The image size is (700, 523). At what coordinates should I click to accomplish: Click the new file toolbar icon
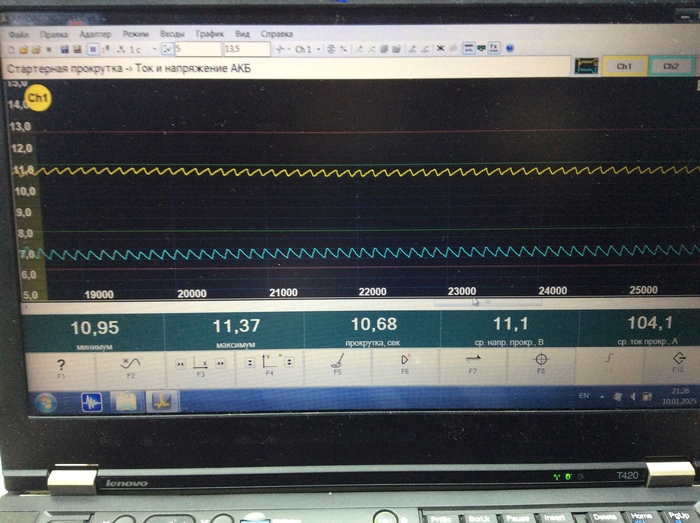tap(12, 50)
